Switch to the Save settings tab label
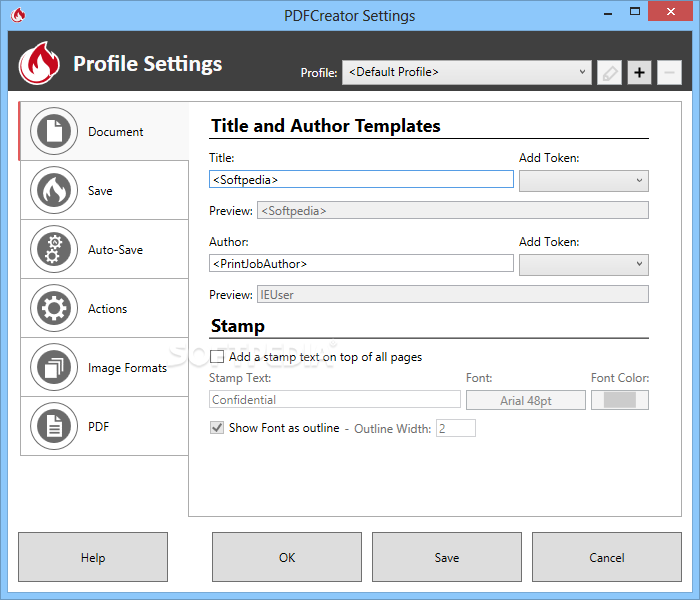 point(100,191)
